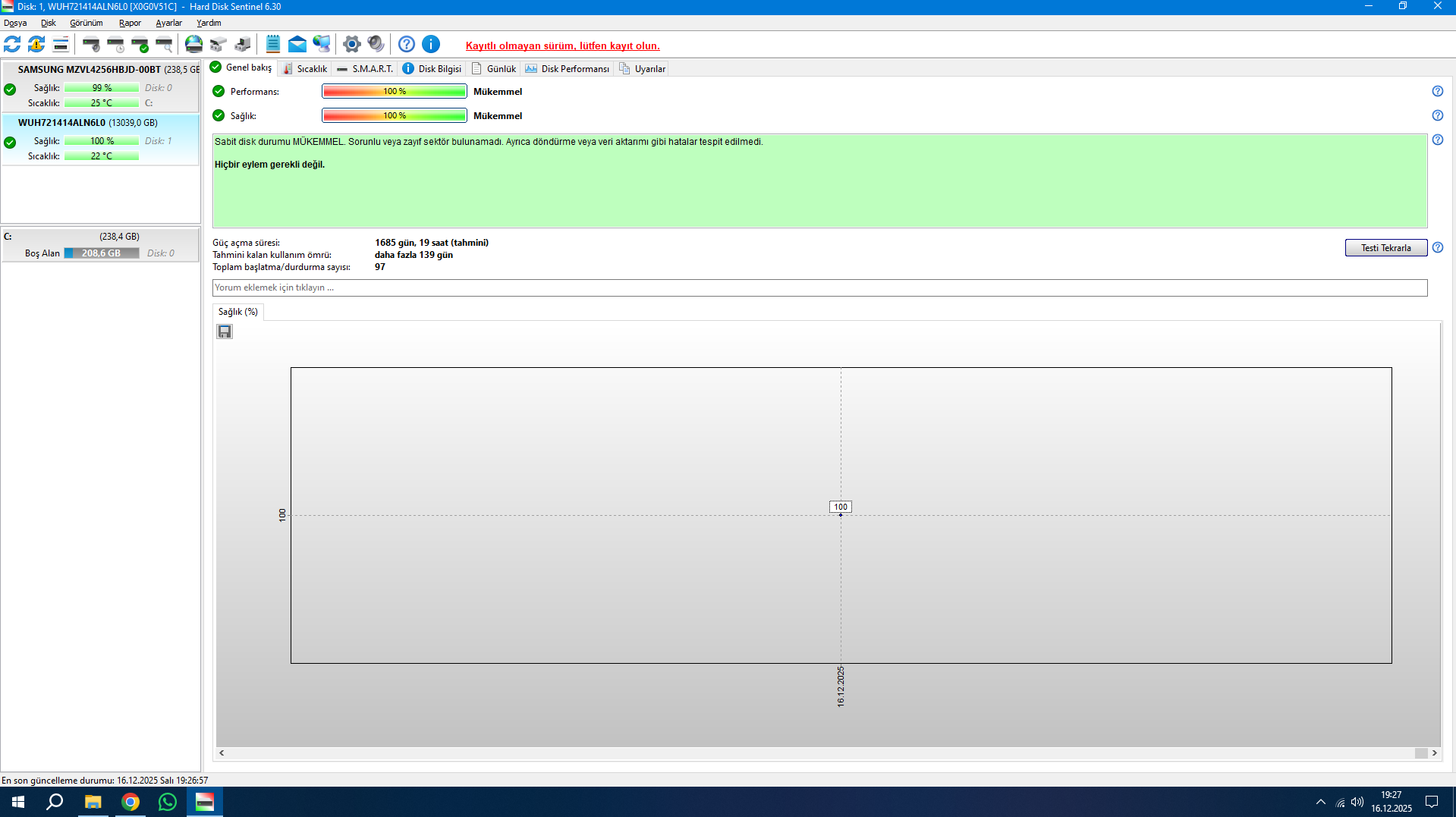1456x817 pixels.
Task: Click the '1685 gün, 19 saat (tahmini)' value
Action: coord(432,243)
